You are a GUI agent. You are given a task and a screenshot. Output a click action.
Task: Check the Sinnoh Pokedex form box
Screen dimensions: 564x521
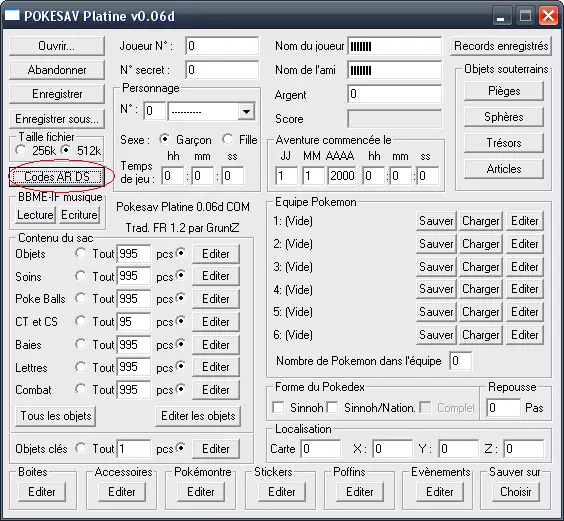[x=278, y=408]
